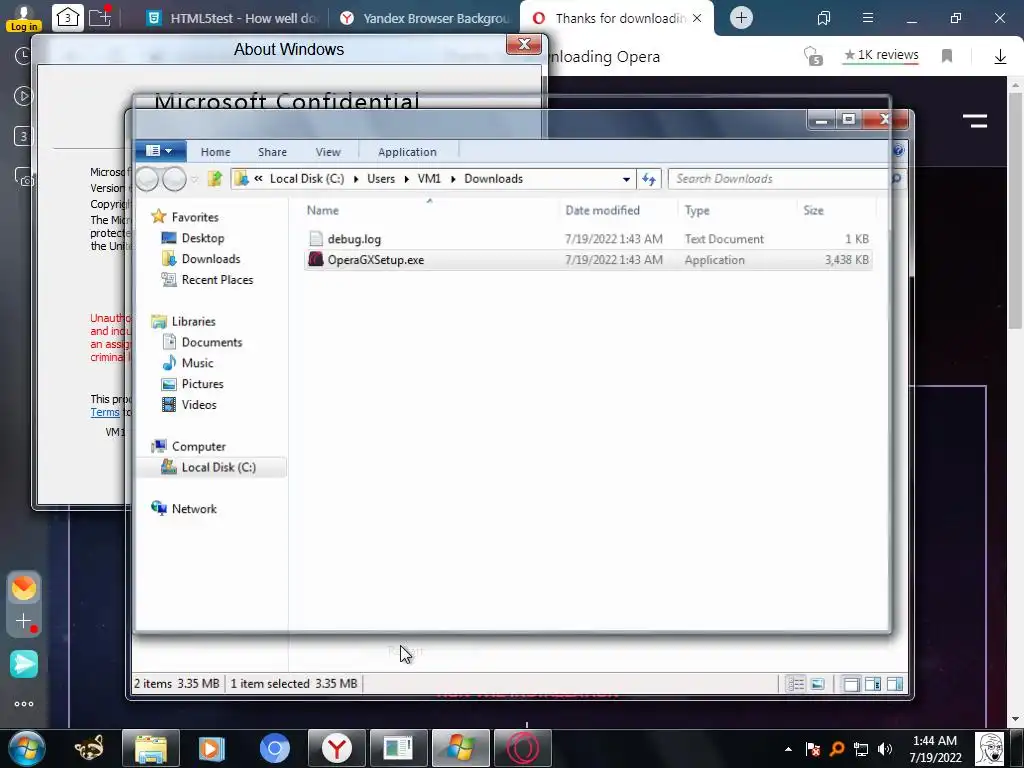Open the browser downloads arrow icon

(x=1000, y=57)
